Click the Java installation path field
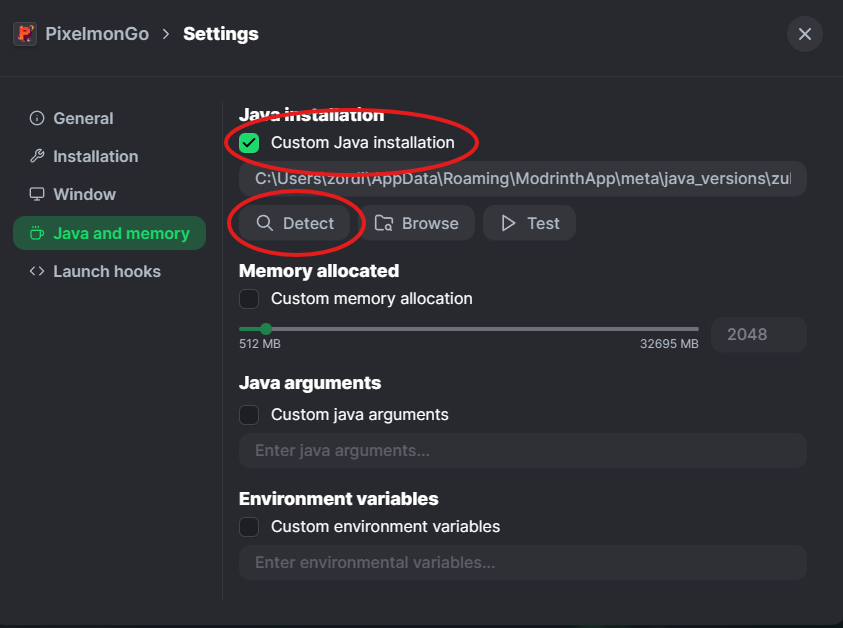 (522, 179)
